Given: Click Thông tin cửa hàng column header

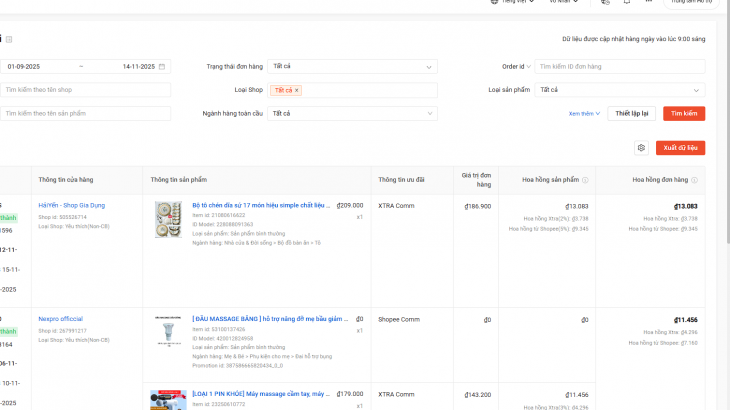Looking at the screenshot, I should point(66,180).
